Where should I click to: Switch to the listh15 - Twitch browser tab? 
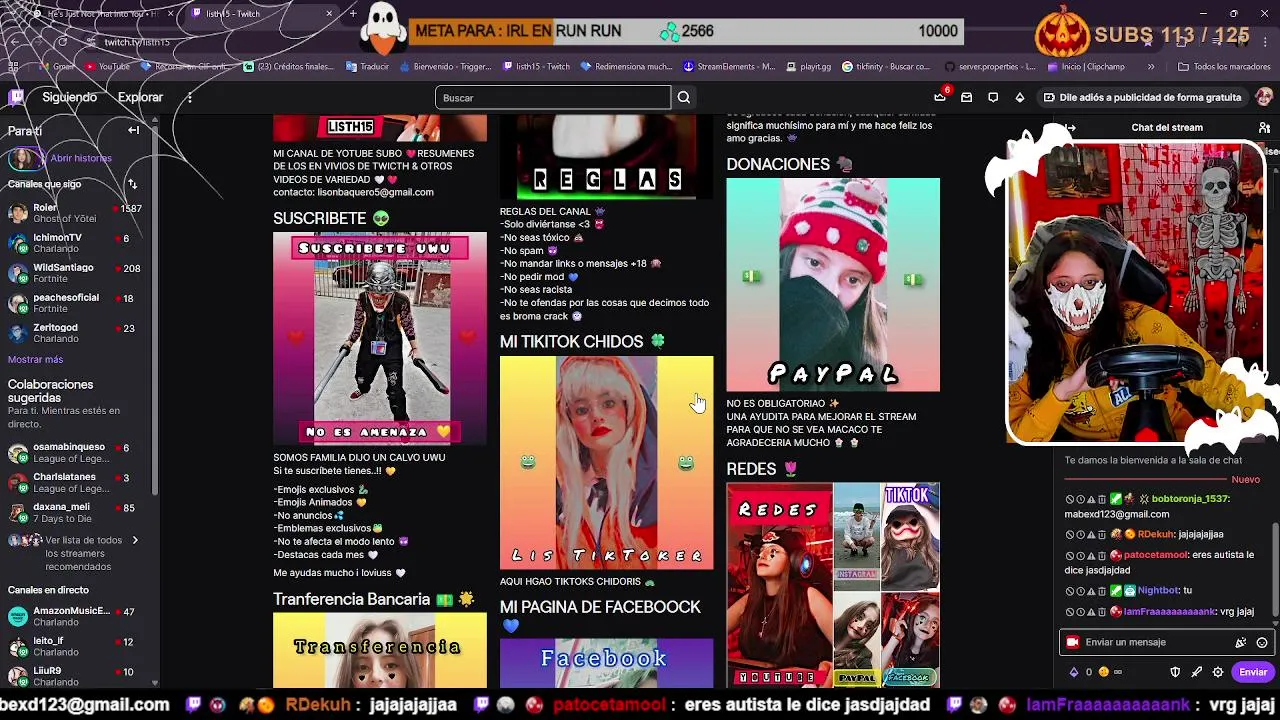(x=260, y=14)
